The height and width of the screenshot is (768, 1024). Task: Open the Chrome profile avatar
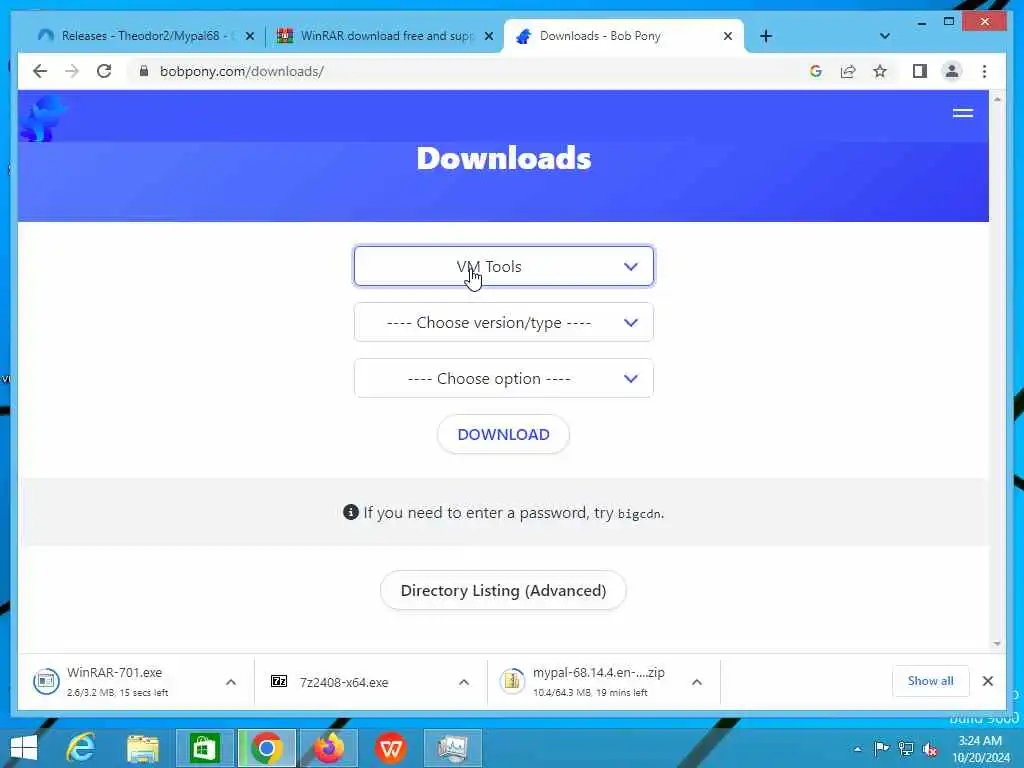[952, 71]
